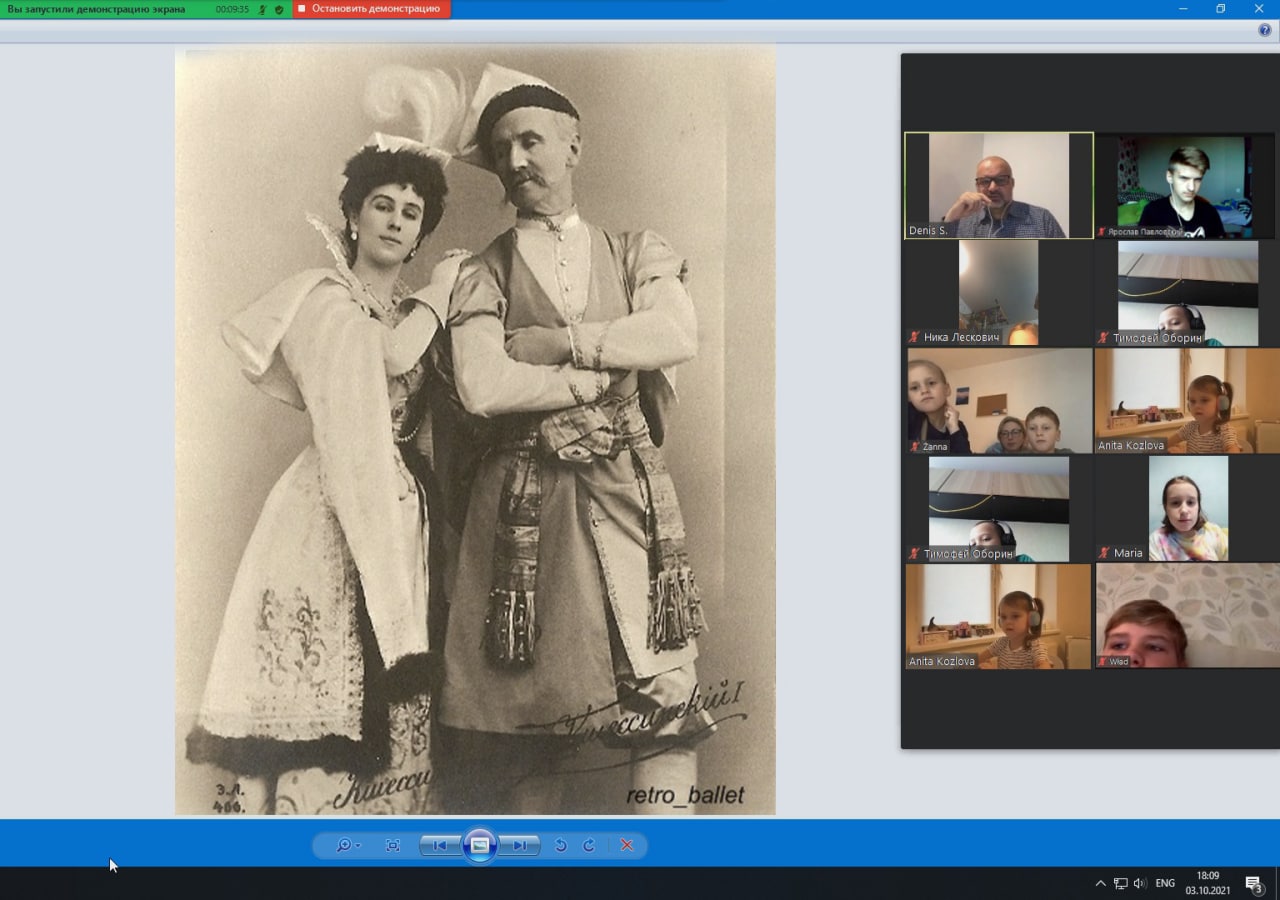Select Maria's video tile
Screen dimensions: 1280x900
click(1187, 508)
